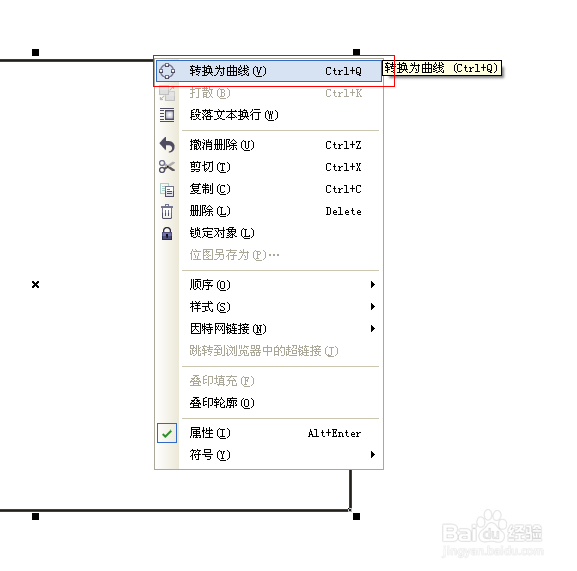Screen dimensions: 577x571
Task: Click the padlock lock object icon
Action: tap(167, 233)
